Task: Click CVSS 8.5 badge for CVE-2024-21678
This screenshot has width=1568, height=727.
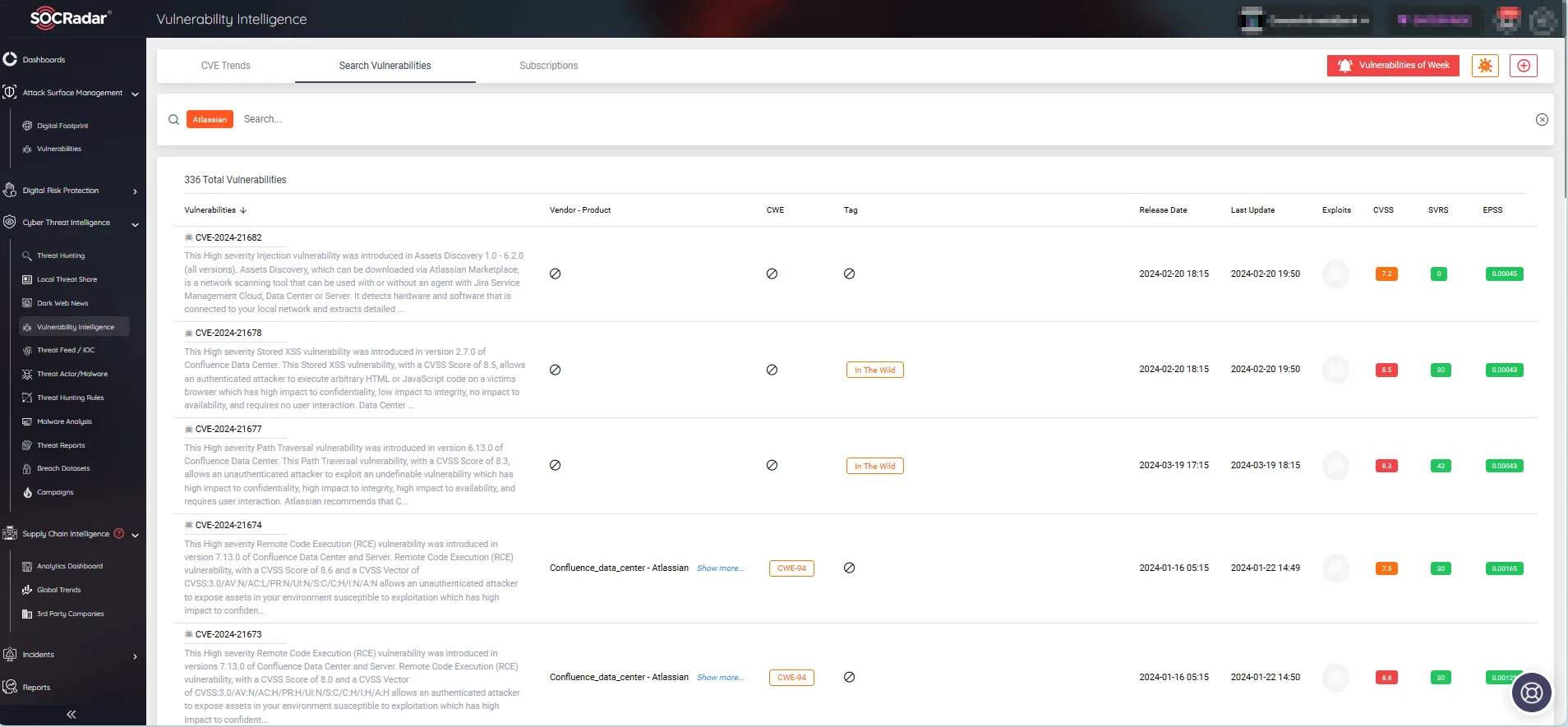Action: click(x=1386, y=370)
